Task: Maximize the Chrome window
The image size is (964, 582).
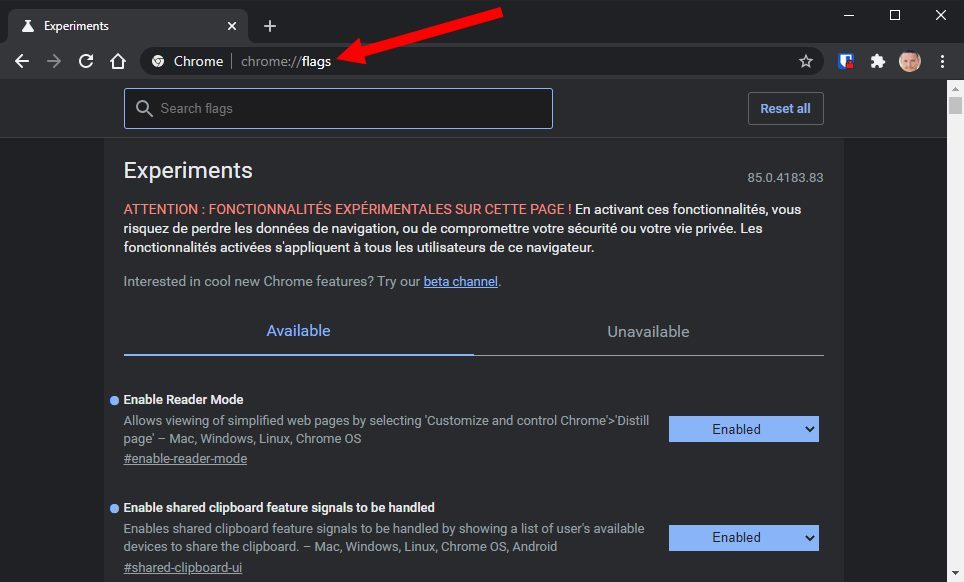Action: 895,15
